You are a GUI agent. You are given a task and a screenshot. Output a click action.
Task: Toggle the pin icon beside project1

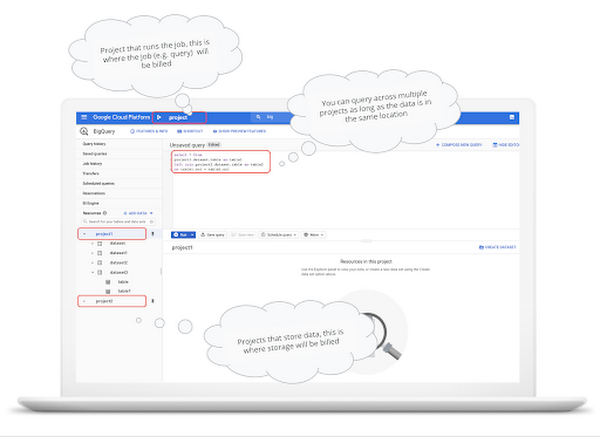coord(153,234)
